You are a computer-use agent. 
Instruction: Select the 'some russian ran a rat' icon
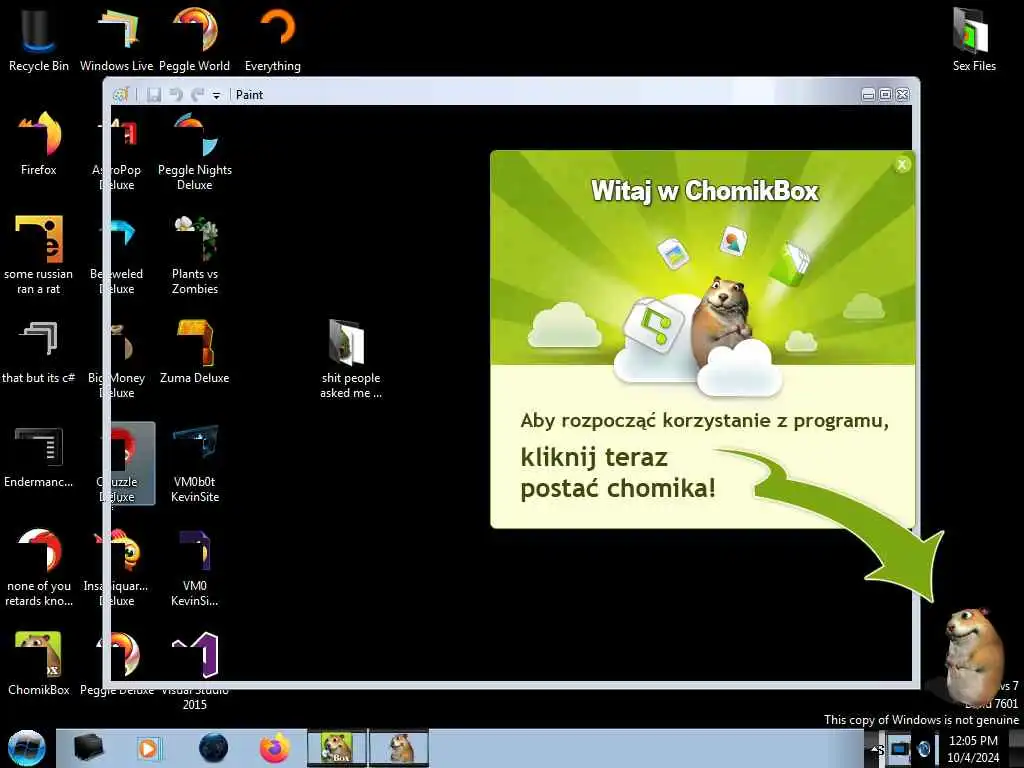tap(39, 255)
